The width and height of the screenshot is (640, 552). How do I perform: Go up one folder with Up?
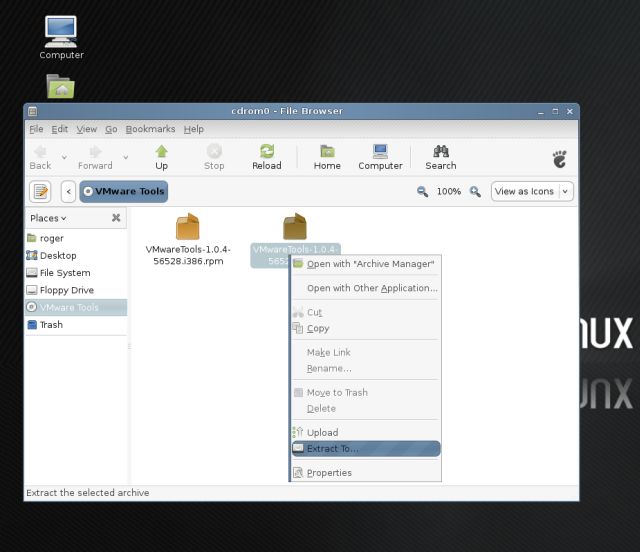click(162, 158)
